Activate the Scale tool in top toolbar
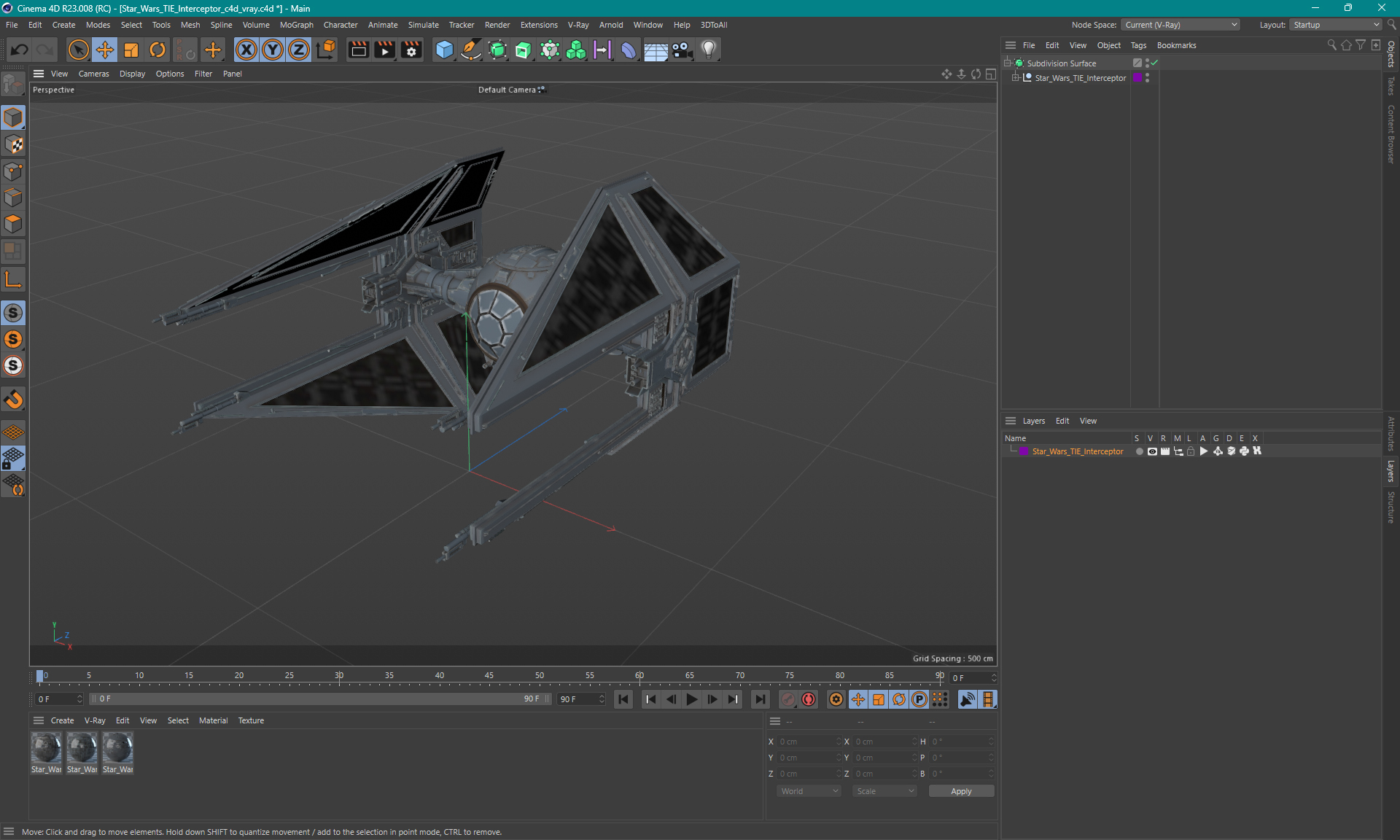This screenshot has width=1400, height=840. [x=131, y=50]
